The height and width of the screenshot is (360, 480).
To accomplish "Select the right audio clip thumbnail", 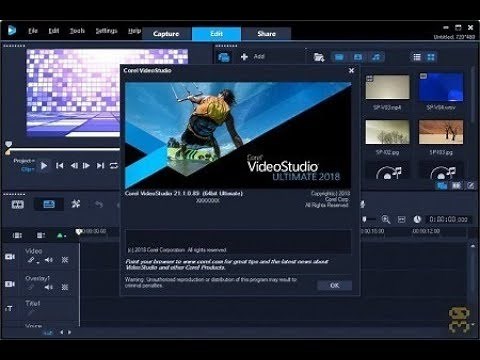I will click(x=441, y=172).
